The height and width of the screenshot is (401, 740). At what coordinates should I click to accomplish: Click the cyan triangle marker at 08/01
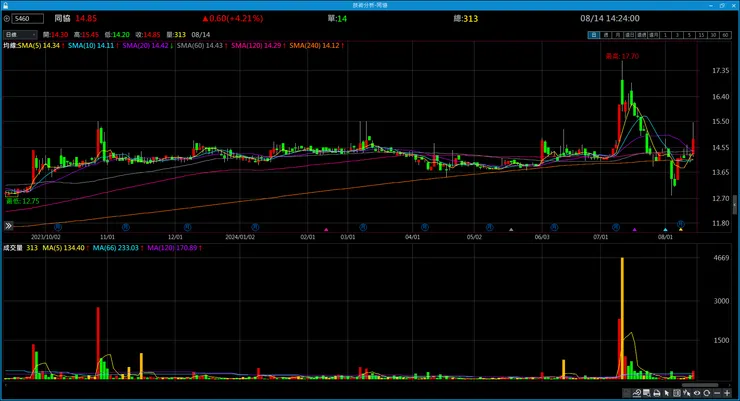(x=665, y=229)
